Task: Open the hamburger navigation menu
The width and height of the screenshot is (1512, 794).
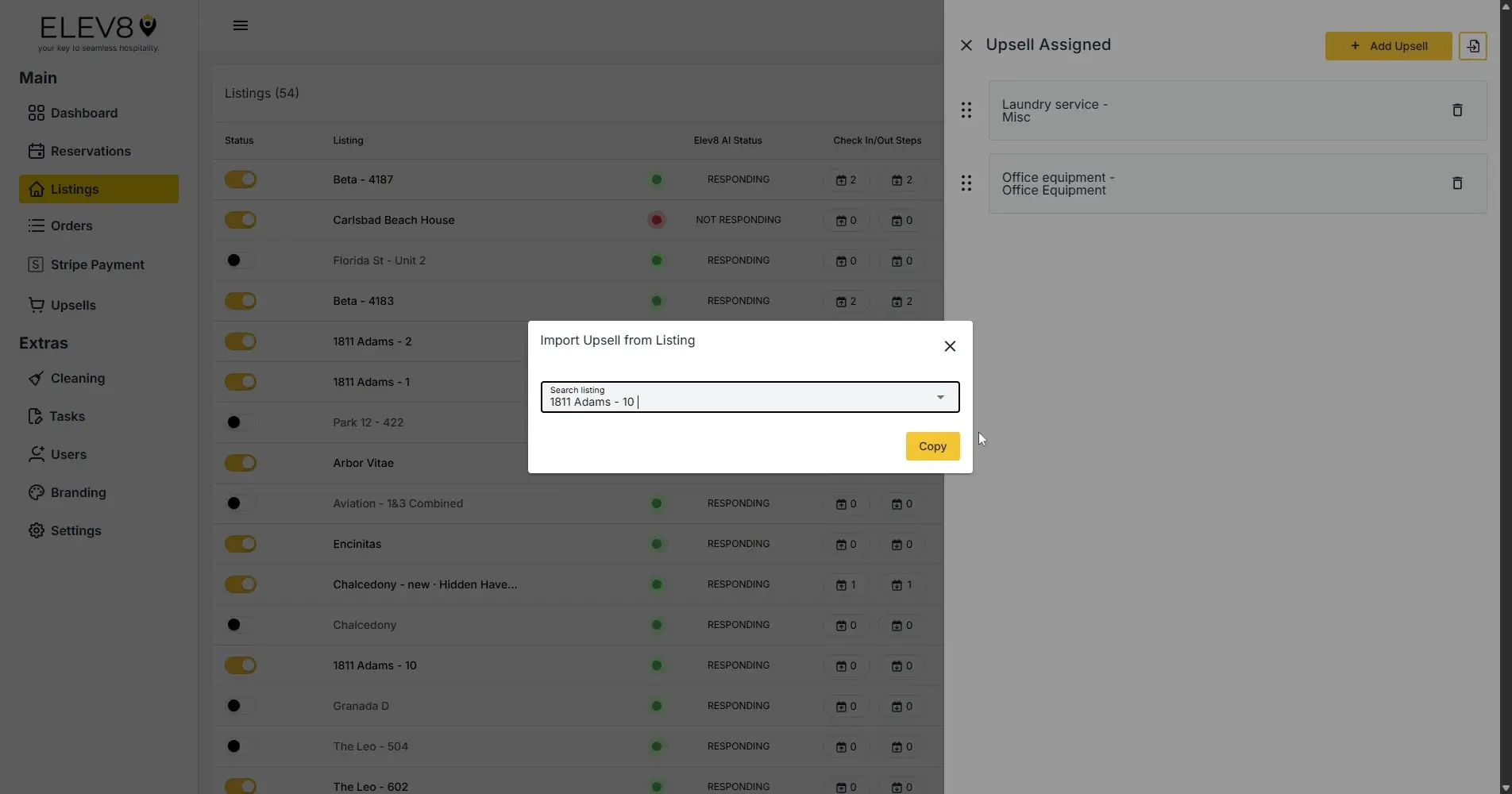Action: 240,25
